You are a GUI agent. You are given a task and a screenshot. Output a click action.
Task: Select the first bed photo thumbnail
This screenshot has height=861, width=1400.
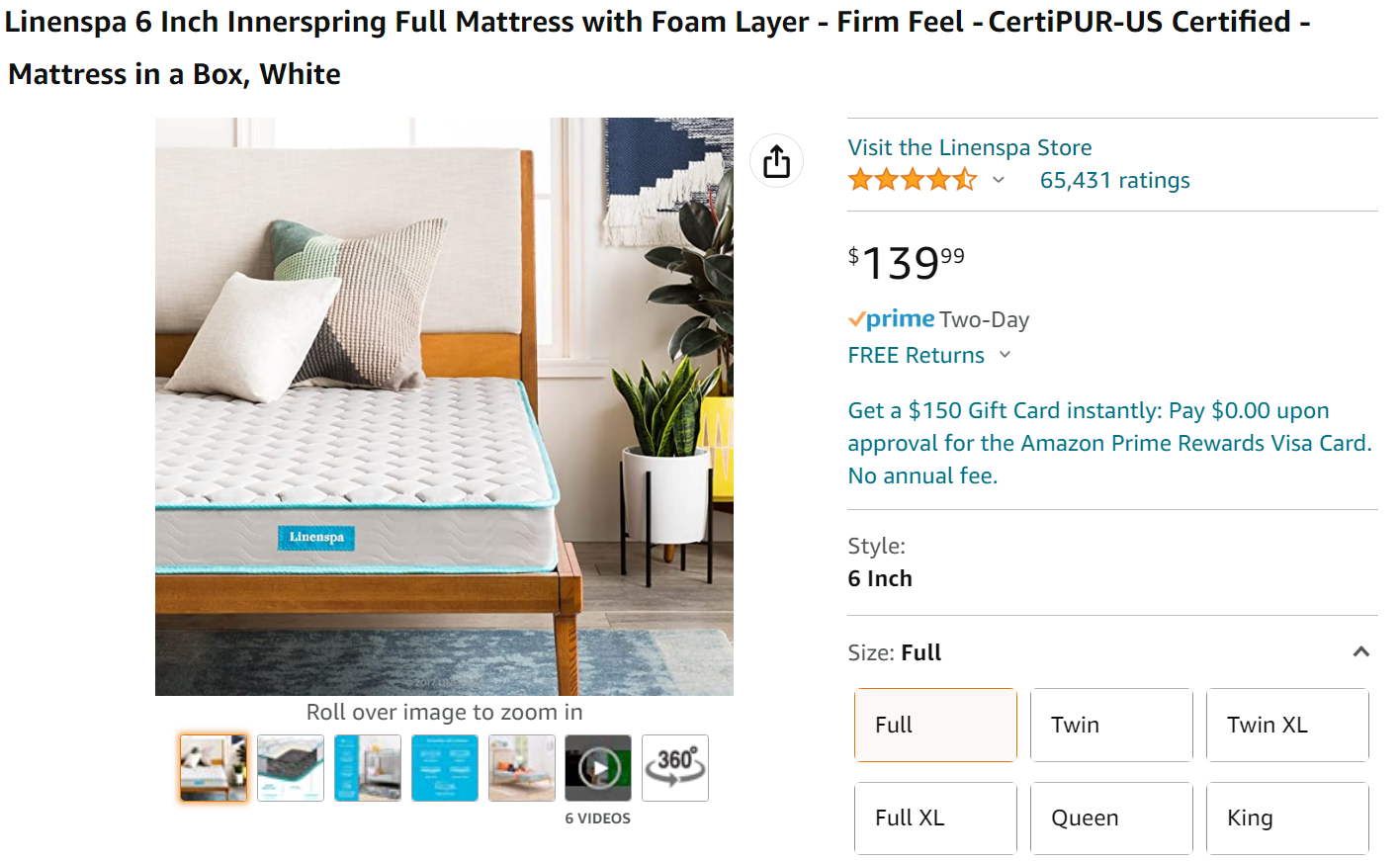click(x=214, y=768)
